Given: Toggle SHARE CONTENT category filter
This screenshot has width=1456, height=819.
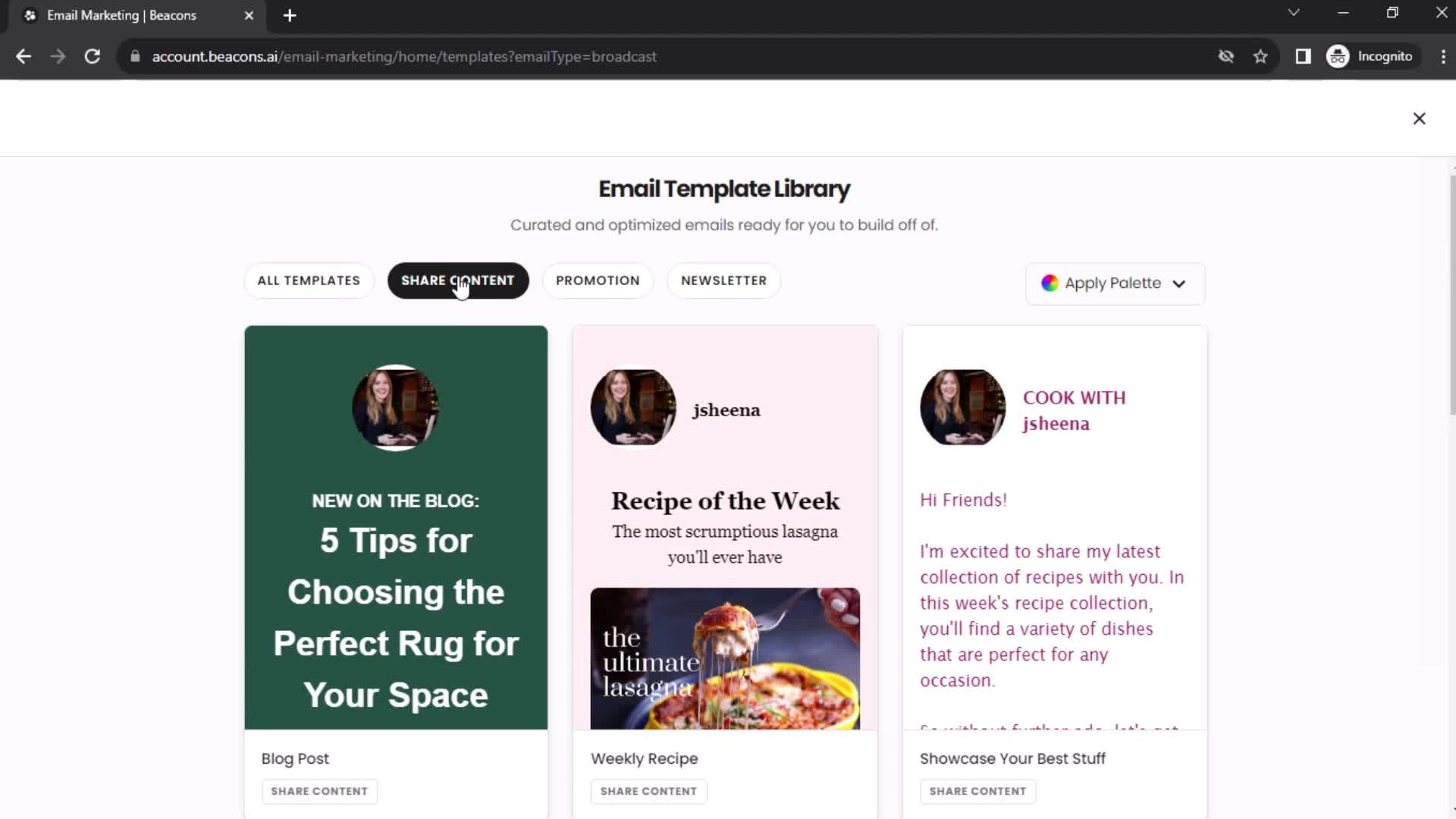Looking at the screenshot, I should [459, 280].
